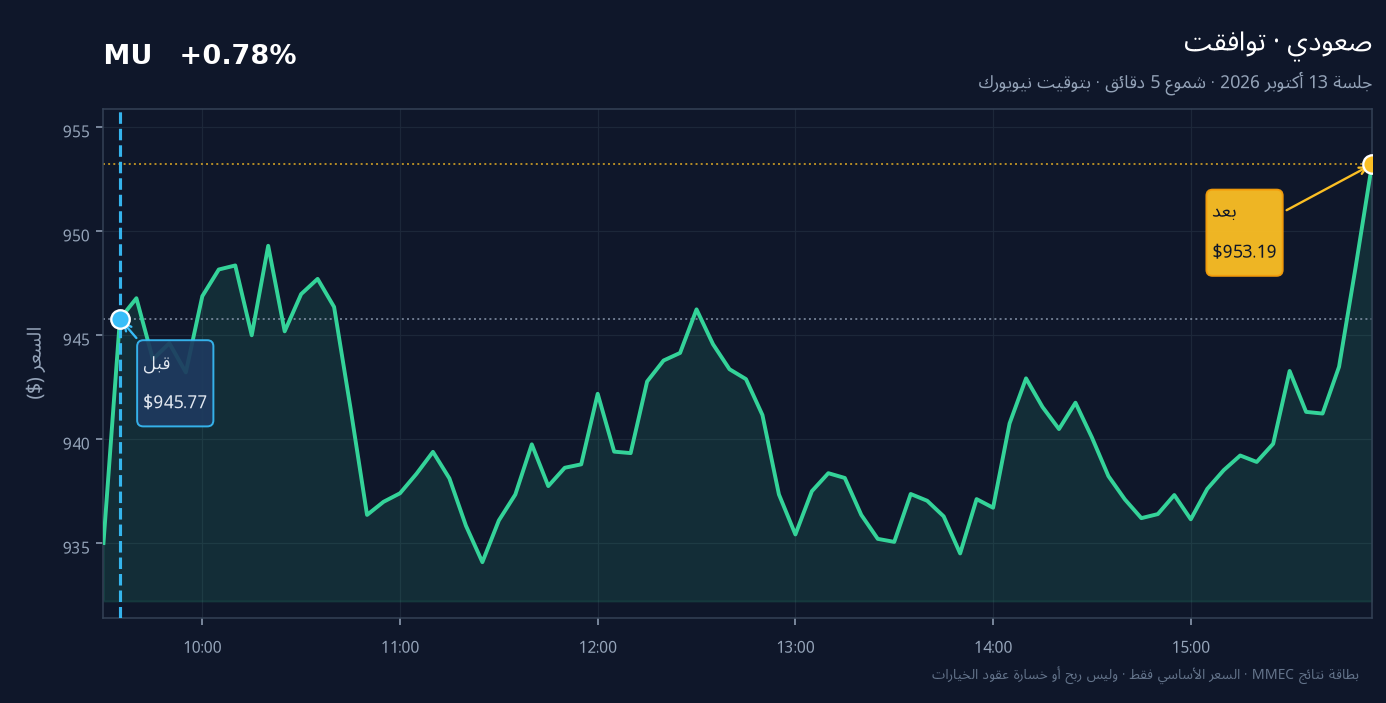This screenshot has height=703, width=1386.
Task: Select the blue "قبل" marker dot
Action: pos(120,319)
